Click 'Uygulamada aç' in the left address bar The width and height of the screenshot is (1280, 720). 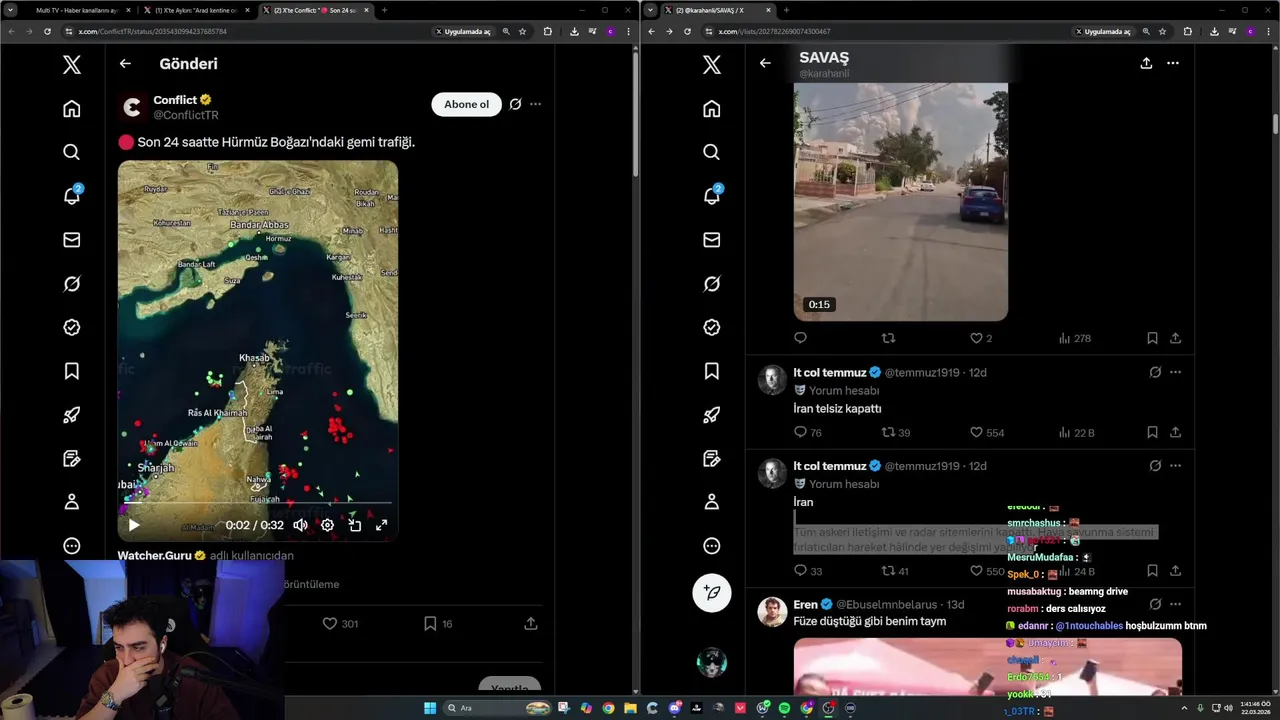pos(464,31)
